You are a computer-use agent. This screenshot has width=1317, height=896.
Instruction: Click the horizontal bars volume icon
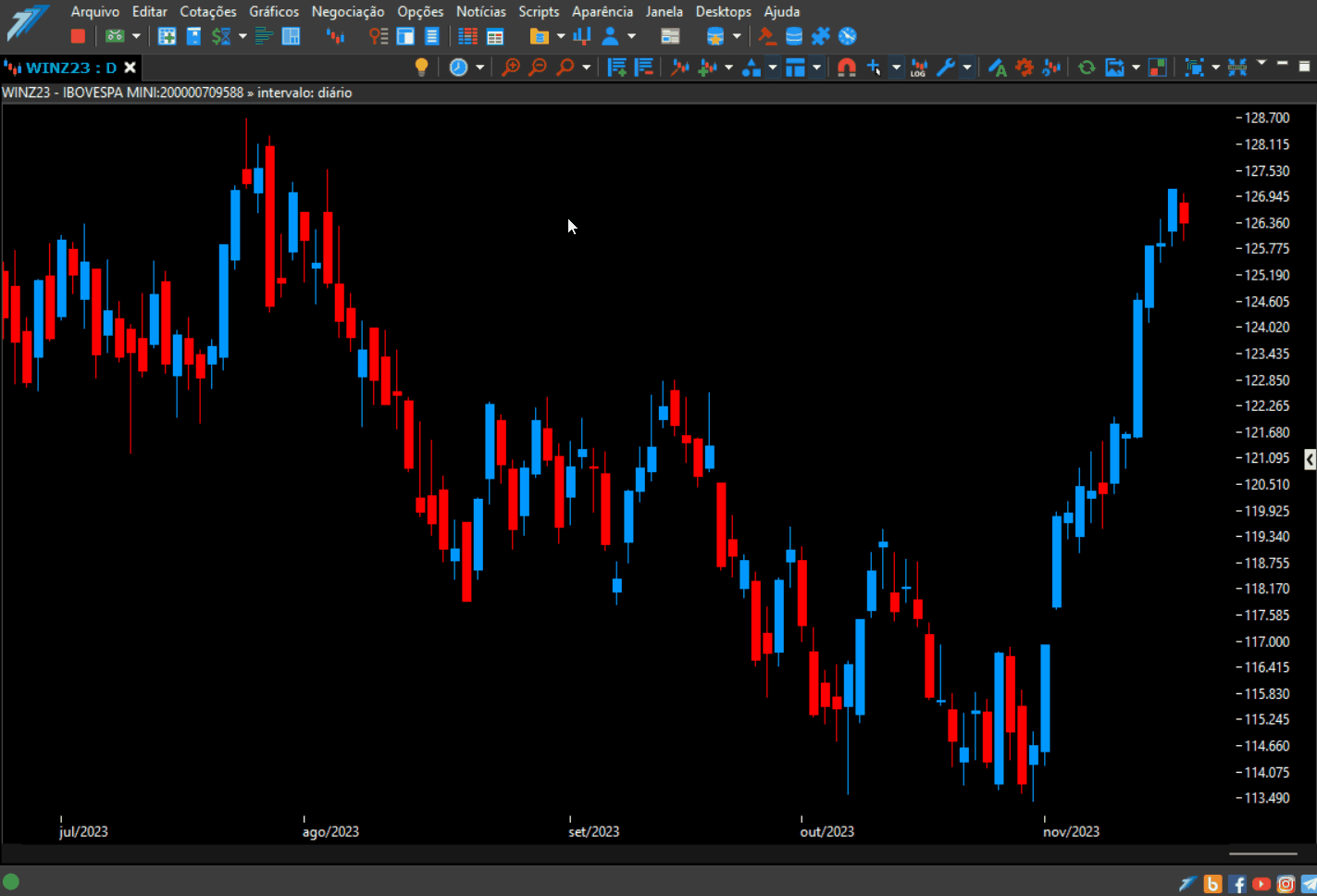[264, 36]
